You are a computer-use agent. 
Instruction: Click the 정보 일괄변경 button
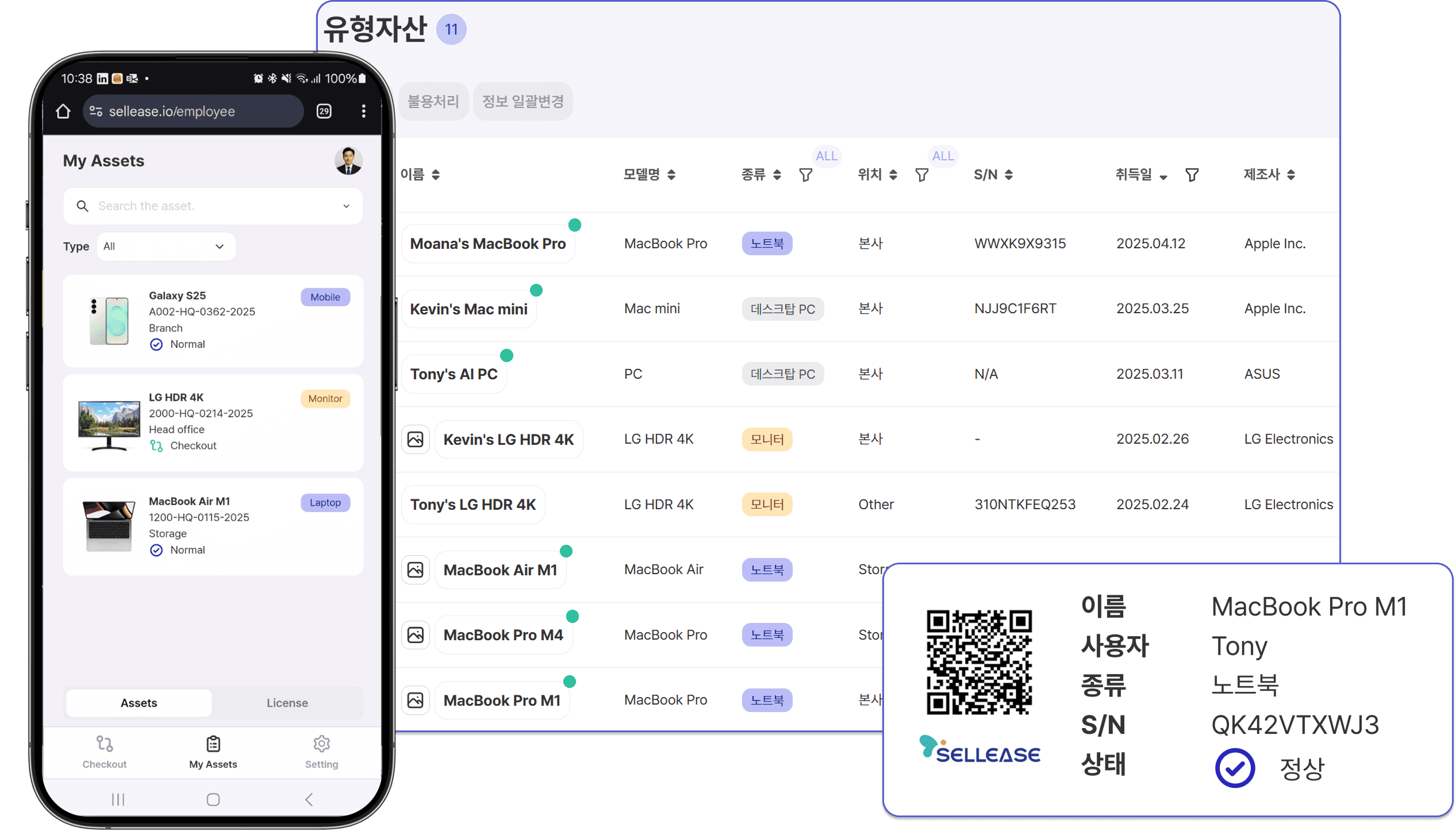(523, 102)
